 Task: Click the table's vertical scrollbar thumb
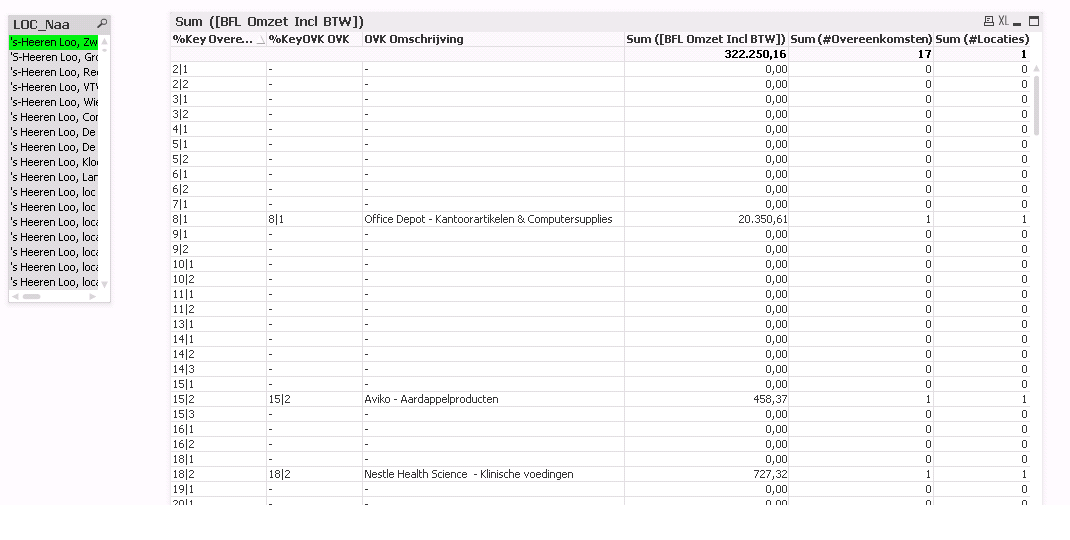(x=1036, y=104)
